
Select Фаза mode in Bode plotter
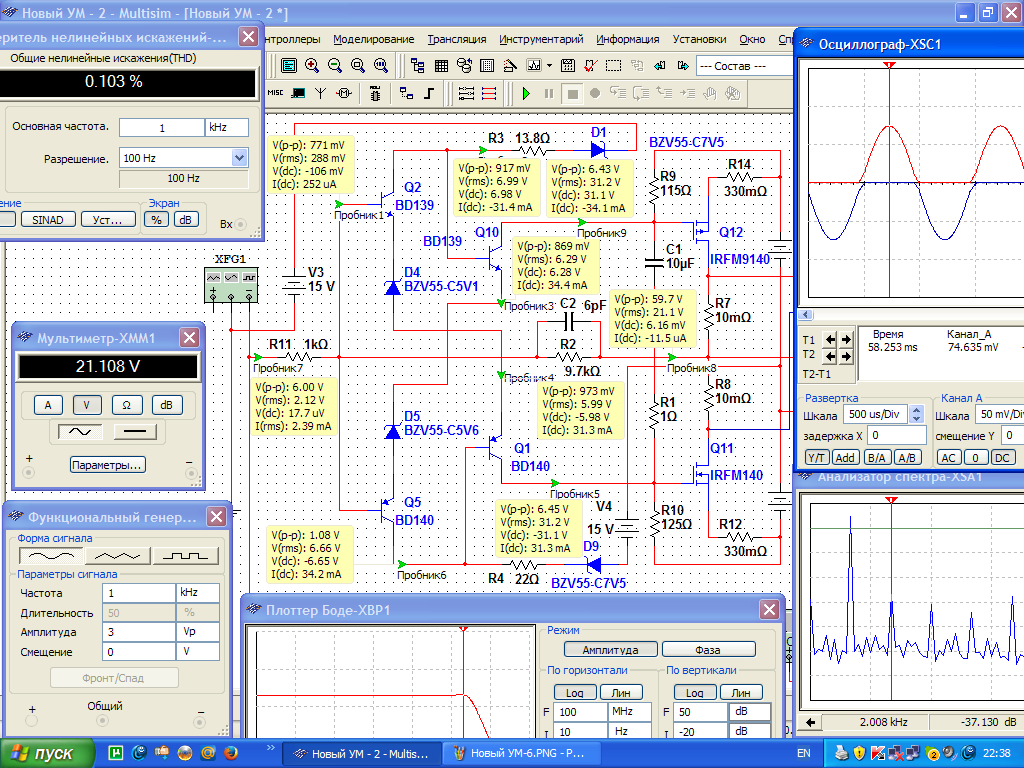click(x=709, y=650)
